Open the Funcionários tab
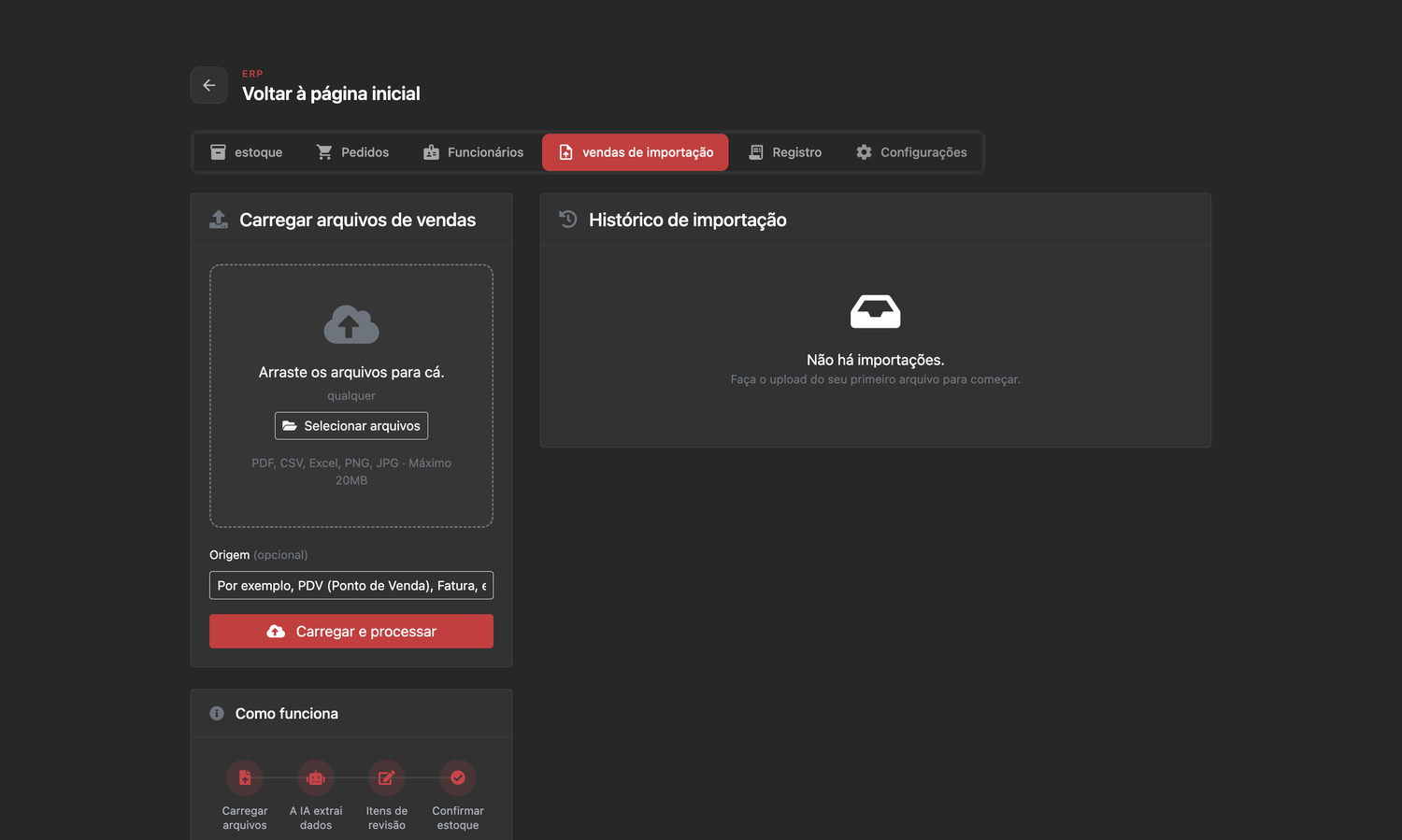 click(x=473, y=152)
